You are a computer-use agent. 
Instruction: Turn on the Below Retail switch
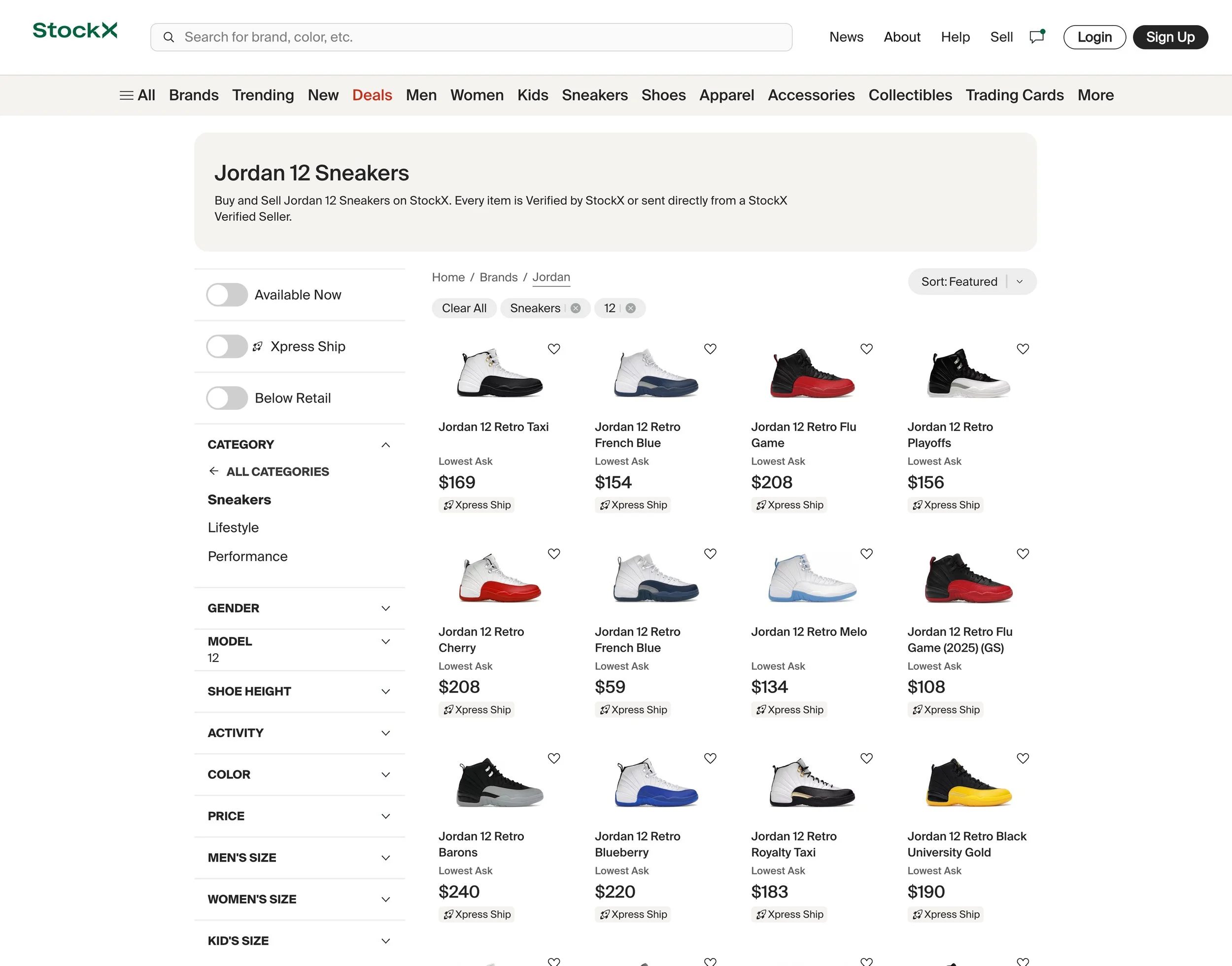click(x=227, y=398)
